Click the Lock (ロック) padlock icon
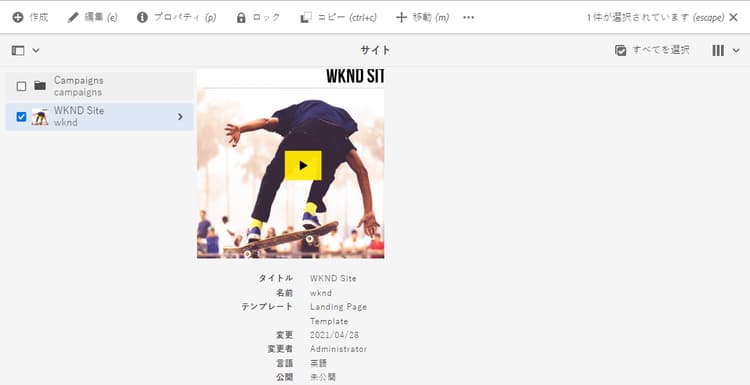Viewport: 750px width, 385px height. click(x=241, y=18)
